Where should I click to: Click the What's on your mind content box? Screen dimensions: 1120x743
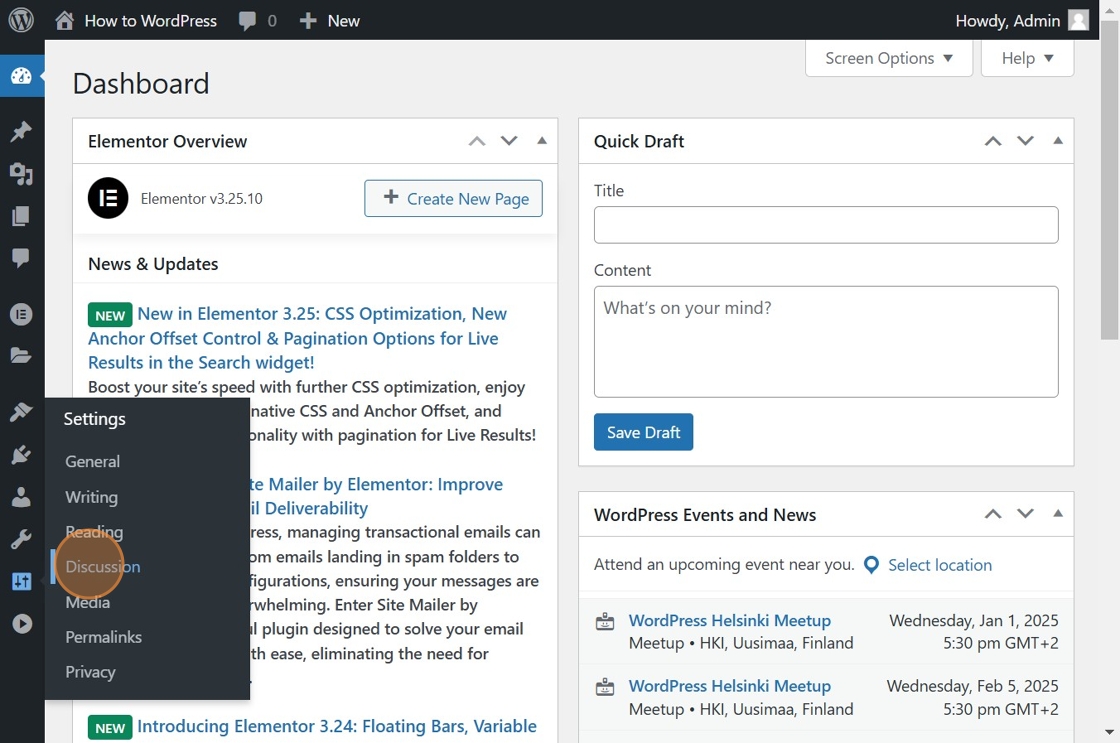(826, 342)
